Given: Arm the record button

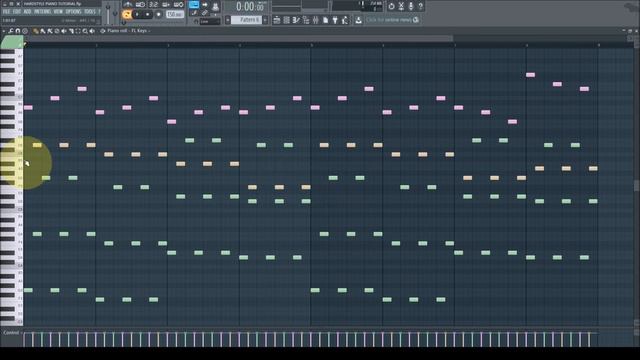Looking at the screenshot, I should click(159, 14).
